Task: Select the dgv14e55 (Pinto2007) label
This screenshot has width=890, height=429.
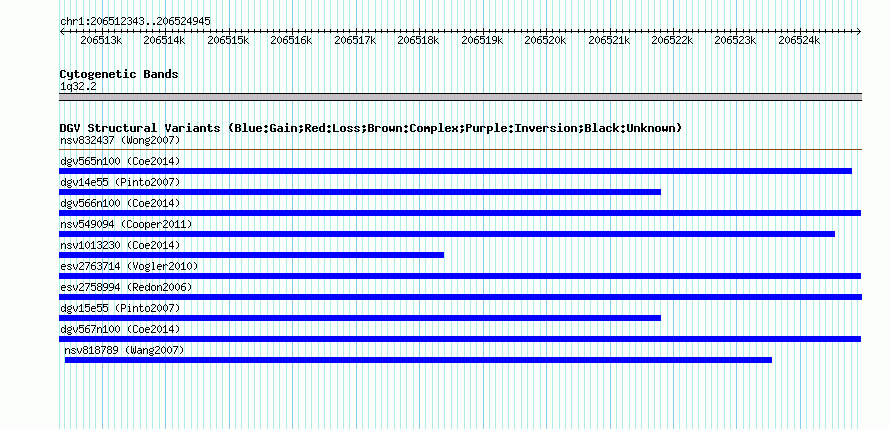Action: coord(120,182)
